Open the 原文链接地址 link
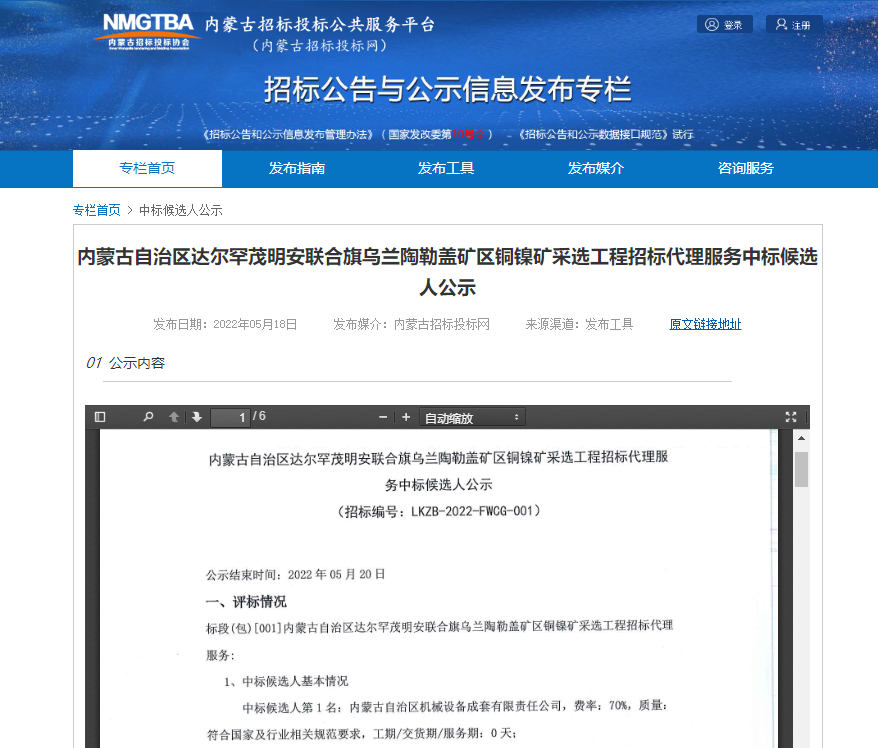The height and width of the screenshot is (748, 878). [705, 324]
